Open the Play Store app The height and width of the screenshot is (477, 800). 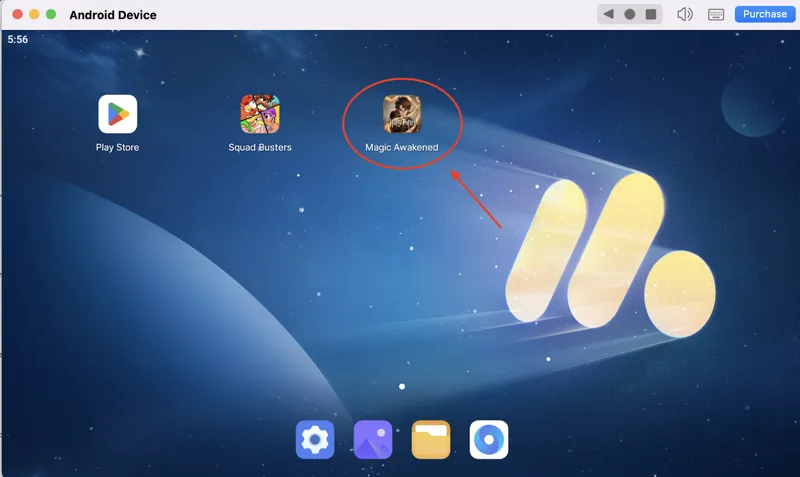coord(117,114)
